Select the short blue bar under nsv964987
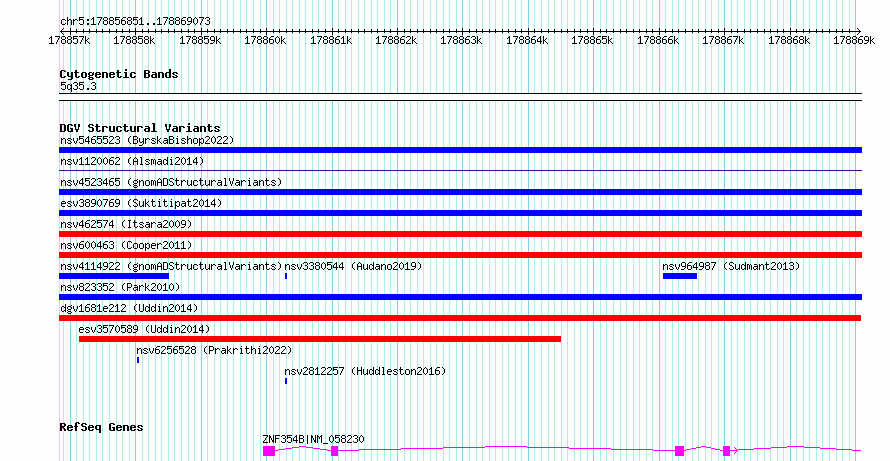The image size is (890, 461). 680,276
